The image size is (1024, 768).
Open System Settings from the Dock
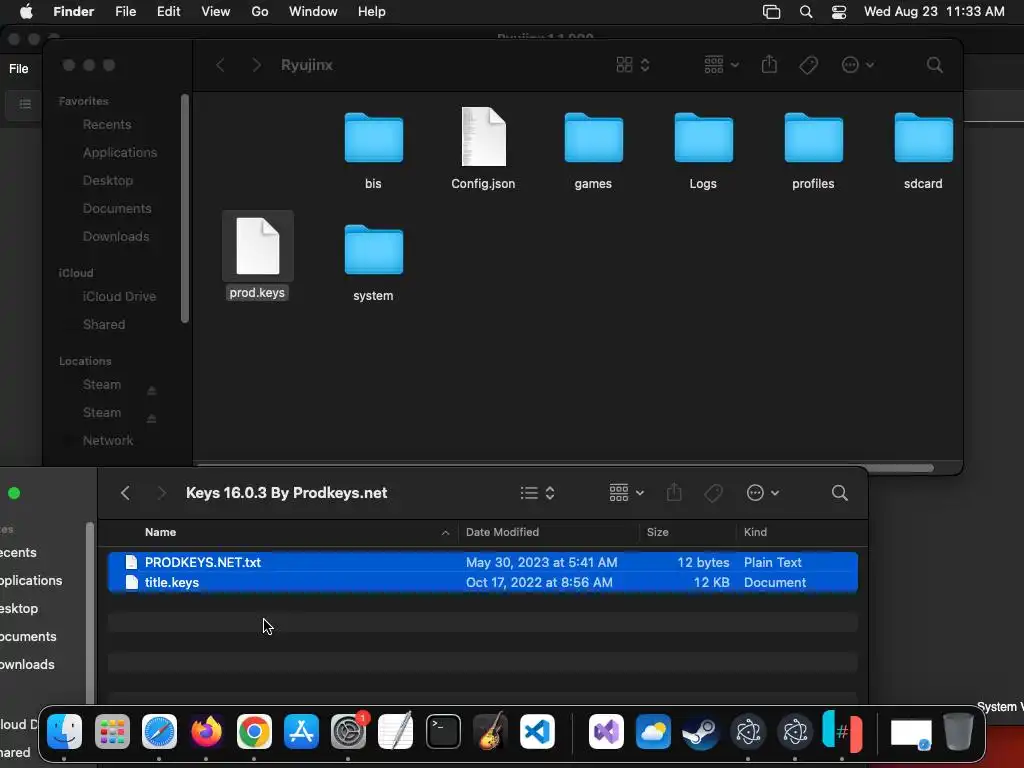click(348, 731)
